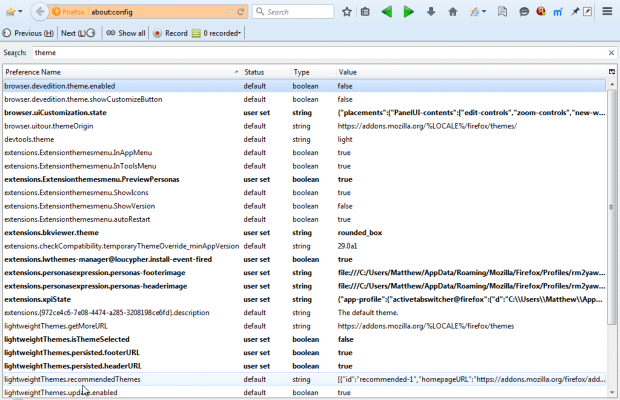Click the pushpin toolbar icon
Viewport: 620px width, 400px height.
[x=575, y=12]
